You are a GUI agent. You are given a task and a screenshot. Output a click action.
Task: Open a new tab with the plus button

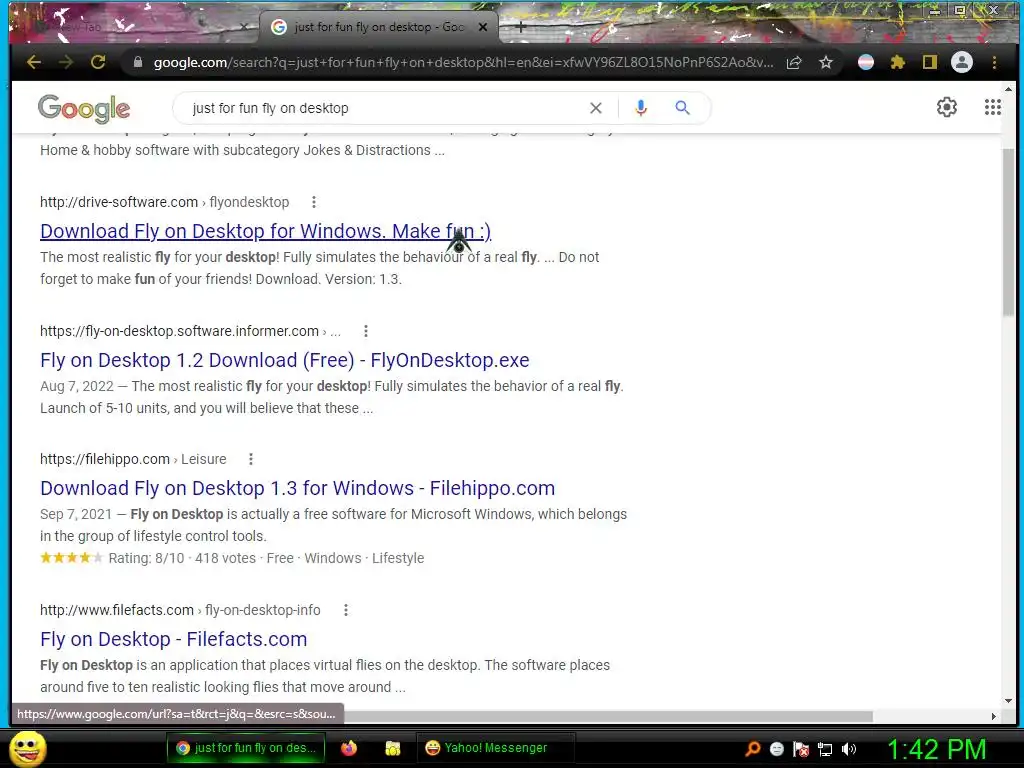(520, 27)
